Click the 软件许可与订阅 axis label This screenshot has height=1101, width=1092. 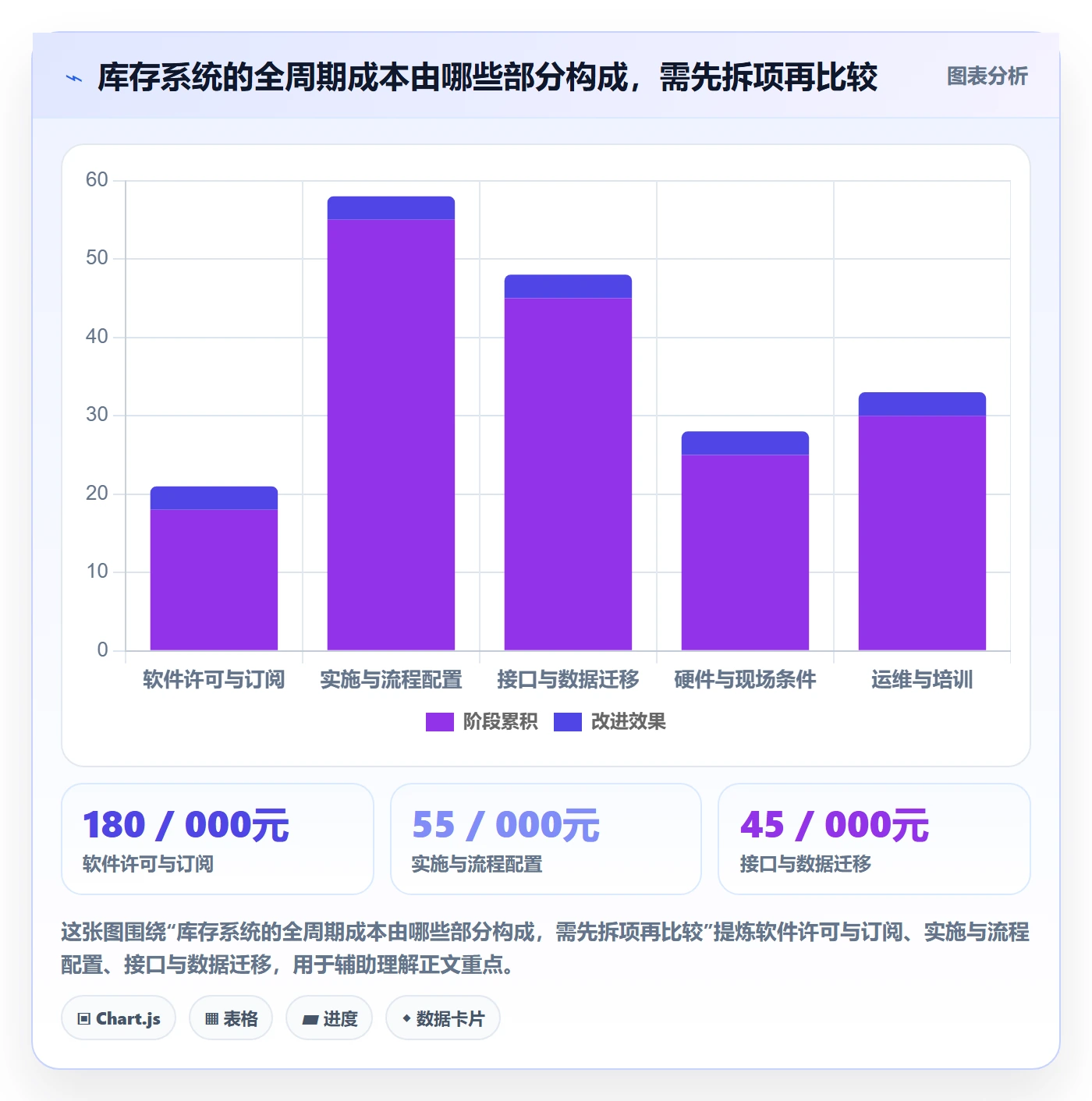[214, 680]
